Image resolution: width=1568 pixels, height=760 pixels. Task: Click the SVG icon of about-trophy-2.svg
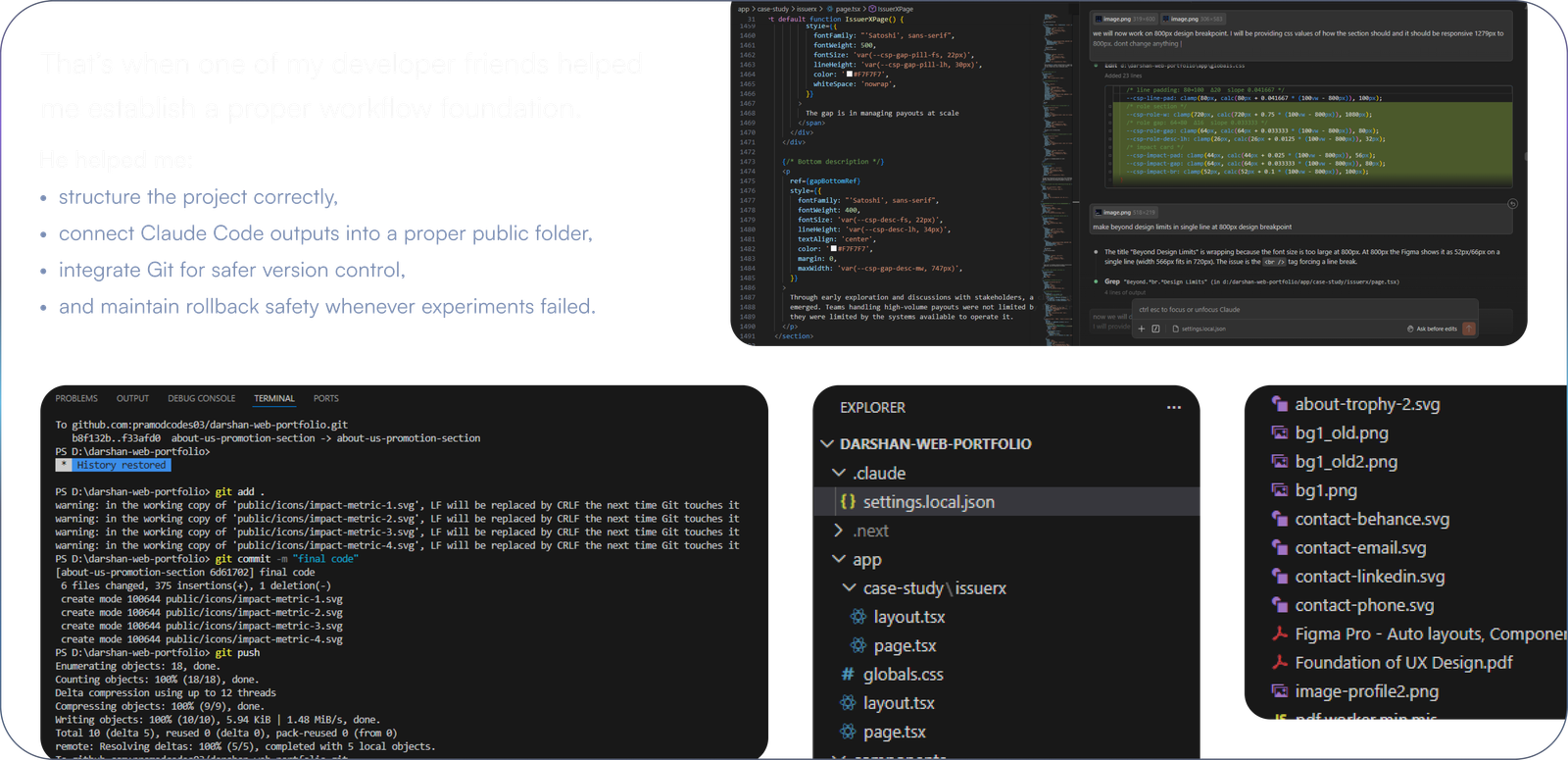(1279, 404)
